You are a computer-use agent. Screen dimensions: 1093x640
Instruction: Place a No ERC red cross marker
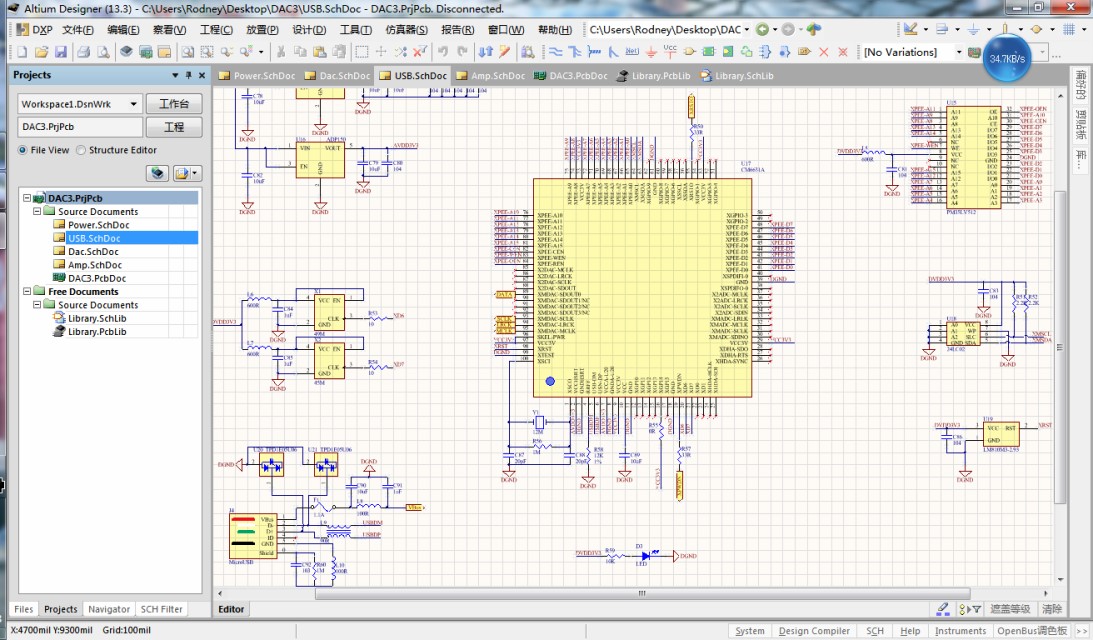click(823, 52)
